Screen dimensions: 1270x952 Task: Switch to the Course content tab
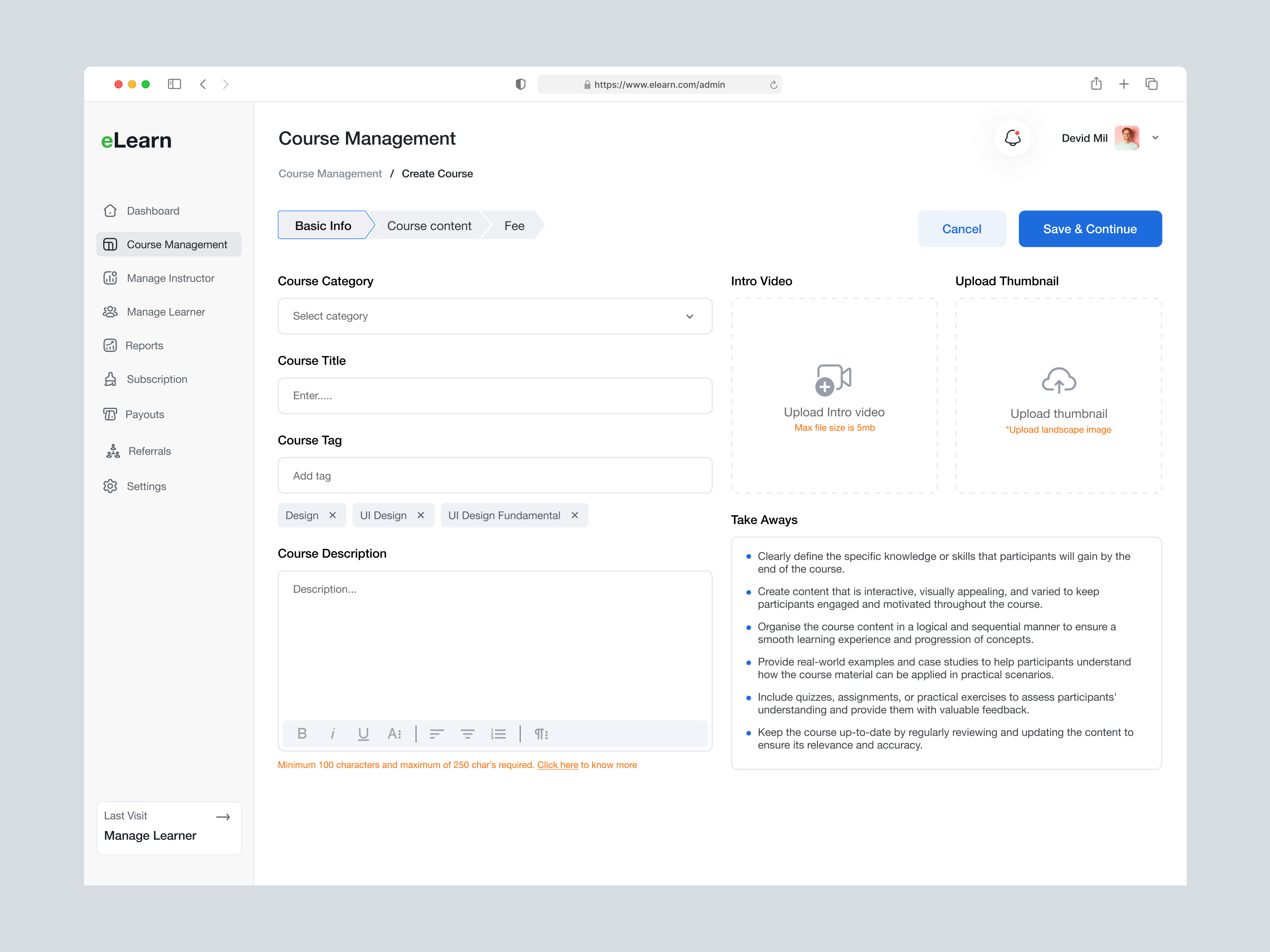pyautogui.click(x=429, y=225)
